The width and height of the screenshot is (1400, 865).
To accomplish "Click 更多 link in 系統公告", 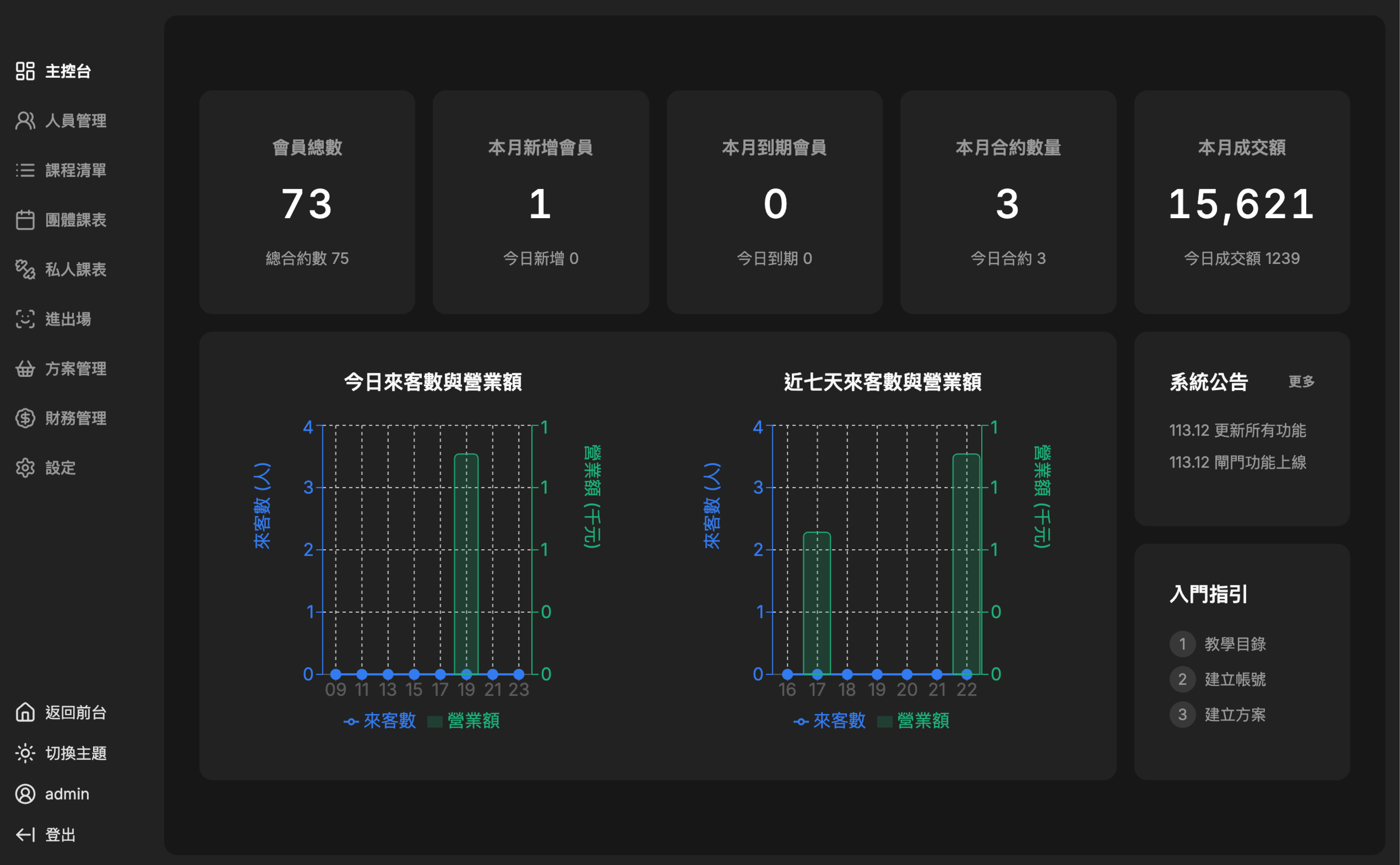I will [x=1301, y=381].
